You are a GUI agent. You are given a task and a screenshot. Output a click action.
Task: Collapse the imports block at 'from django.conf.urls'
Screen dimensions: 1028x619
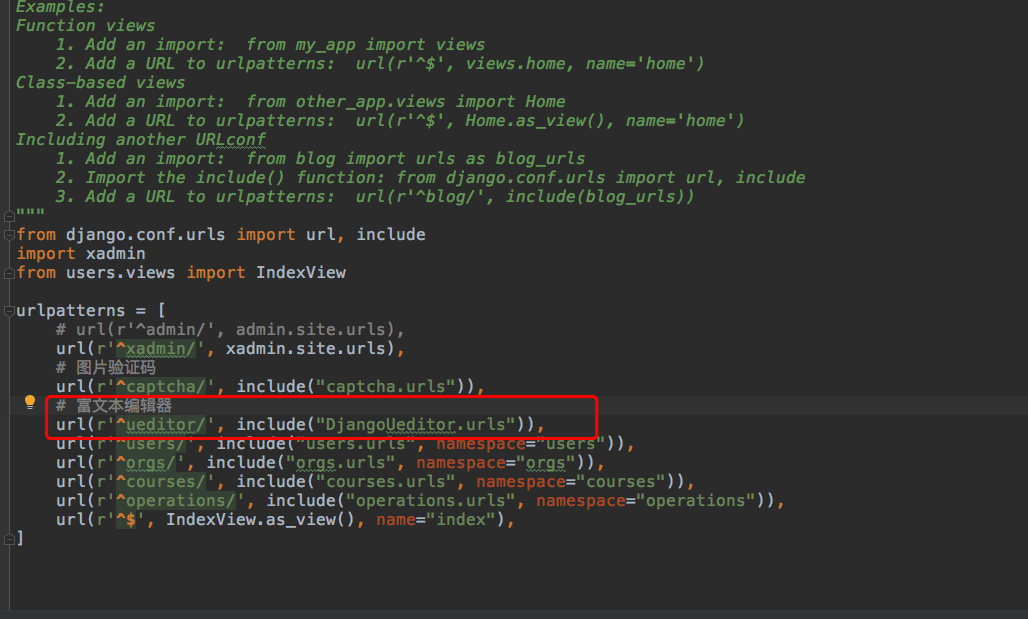(9, 235)
